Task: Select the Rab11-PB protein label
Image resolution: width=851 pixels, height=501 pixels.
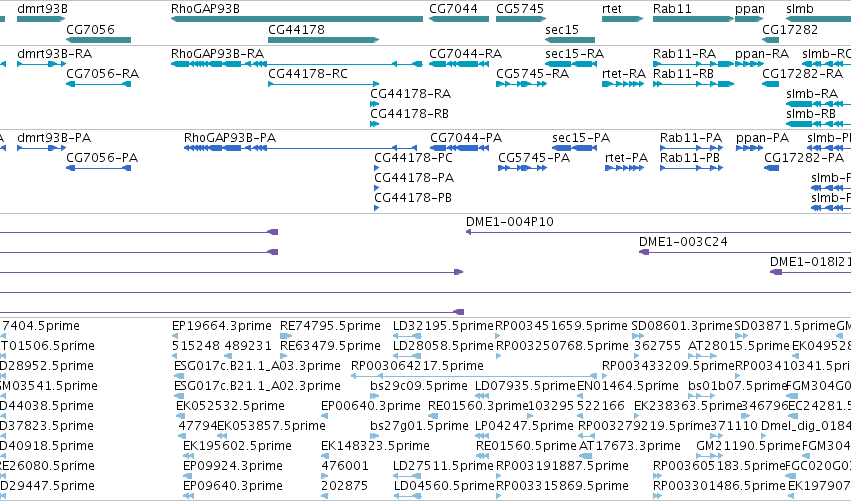Action: [690, 158]
